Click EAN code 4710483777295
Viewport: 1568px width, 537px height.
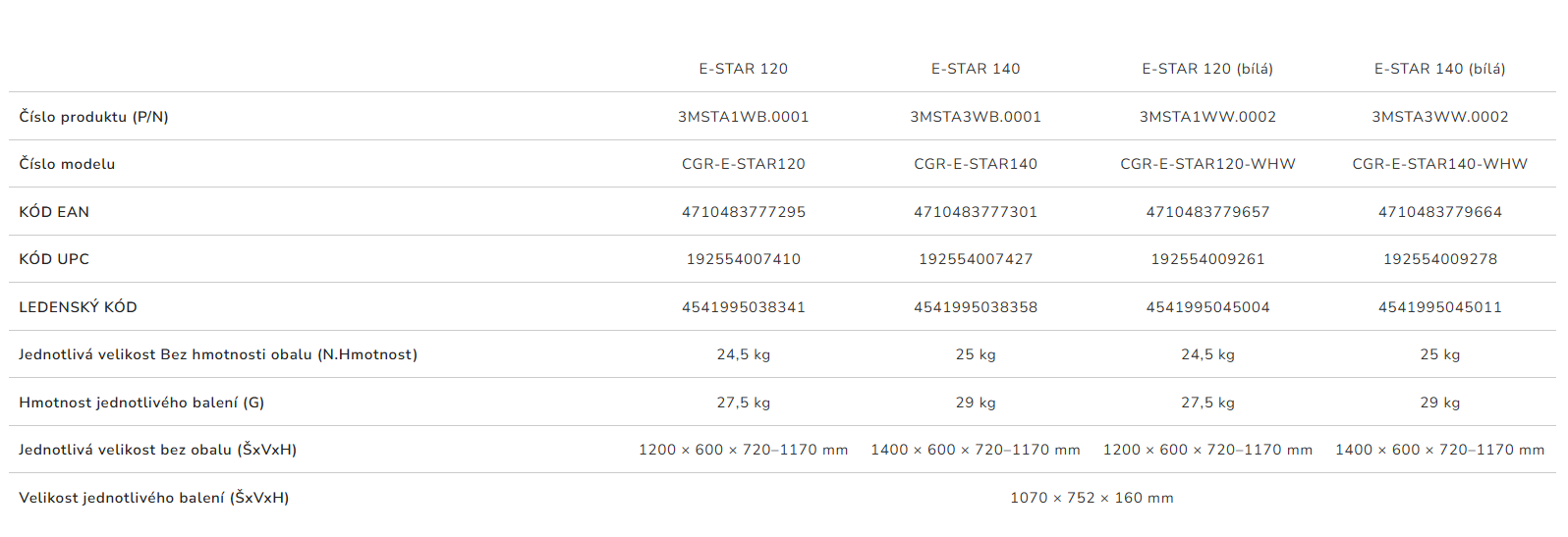point(743,212)
